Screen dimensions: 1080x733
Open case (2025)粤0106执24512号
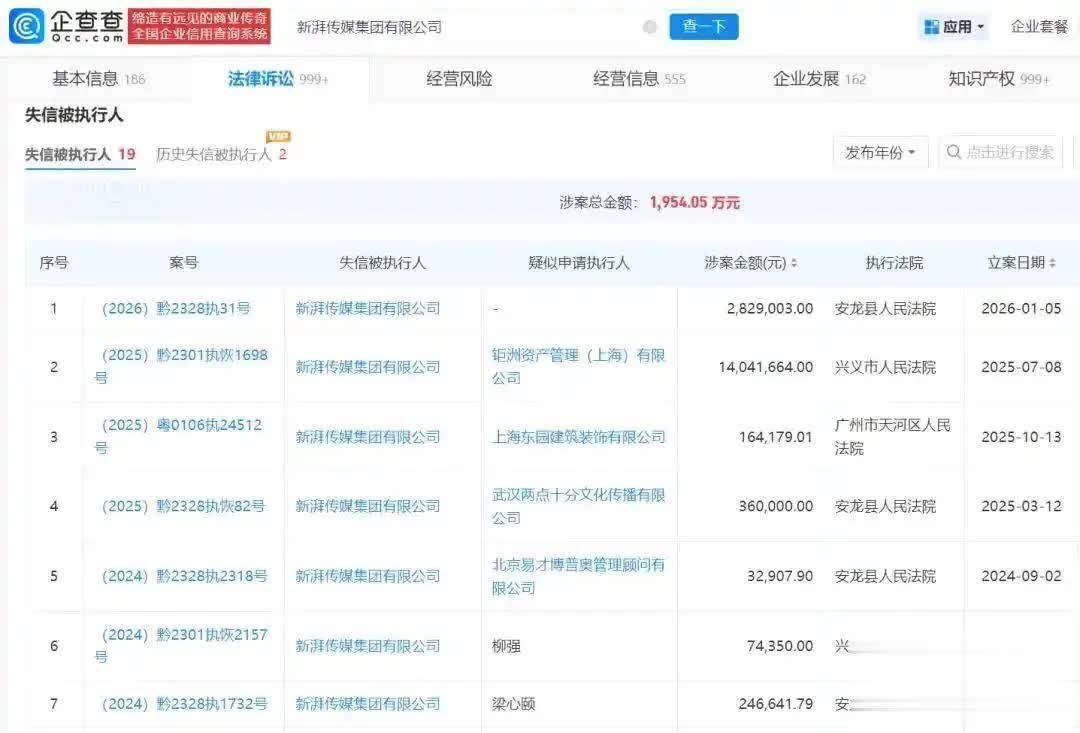178,436
